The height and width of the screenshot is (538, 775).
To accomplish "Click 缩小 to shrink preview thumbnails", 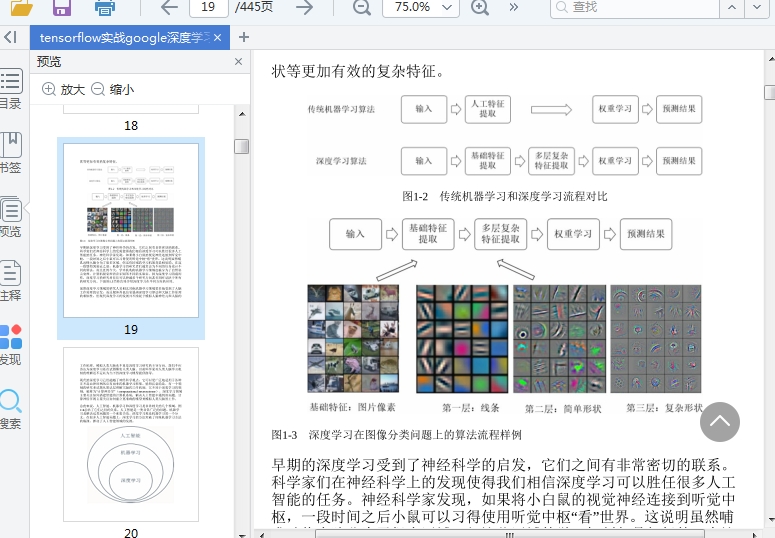I will pos(112,89).
